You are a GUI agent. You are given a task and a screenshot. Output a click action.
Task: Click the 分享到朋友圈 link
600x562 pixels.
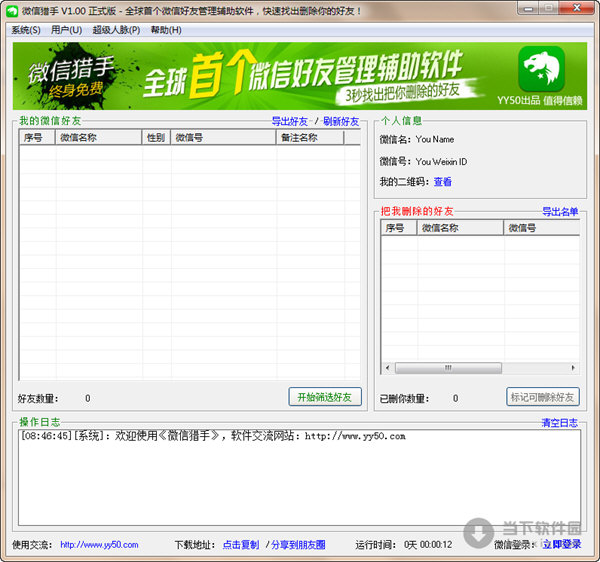point(298,544)
